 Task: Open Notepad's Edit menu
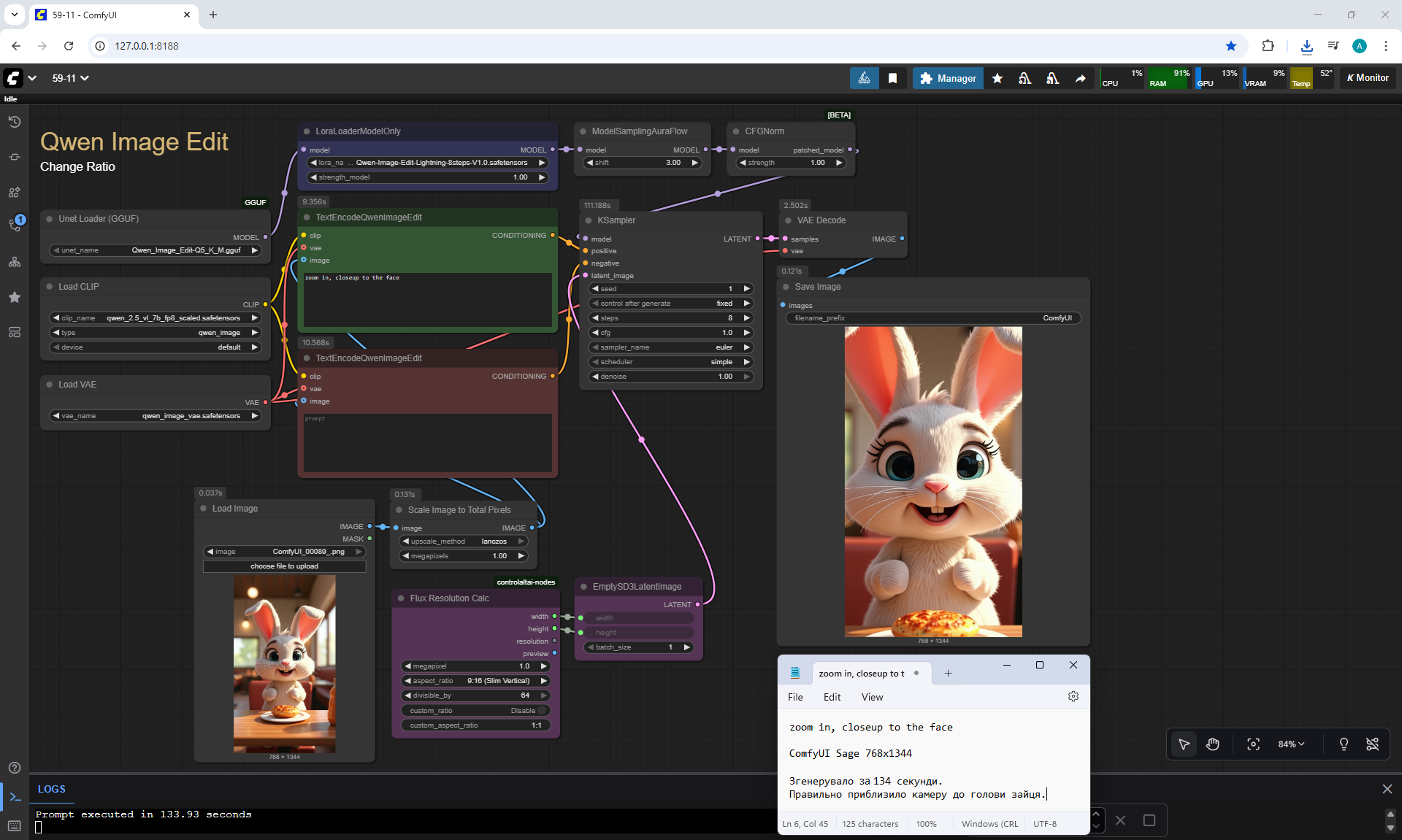pyautogui.click(x=832, y=697)
